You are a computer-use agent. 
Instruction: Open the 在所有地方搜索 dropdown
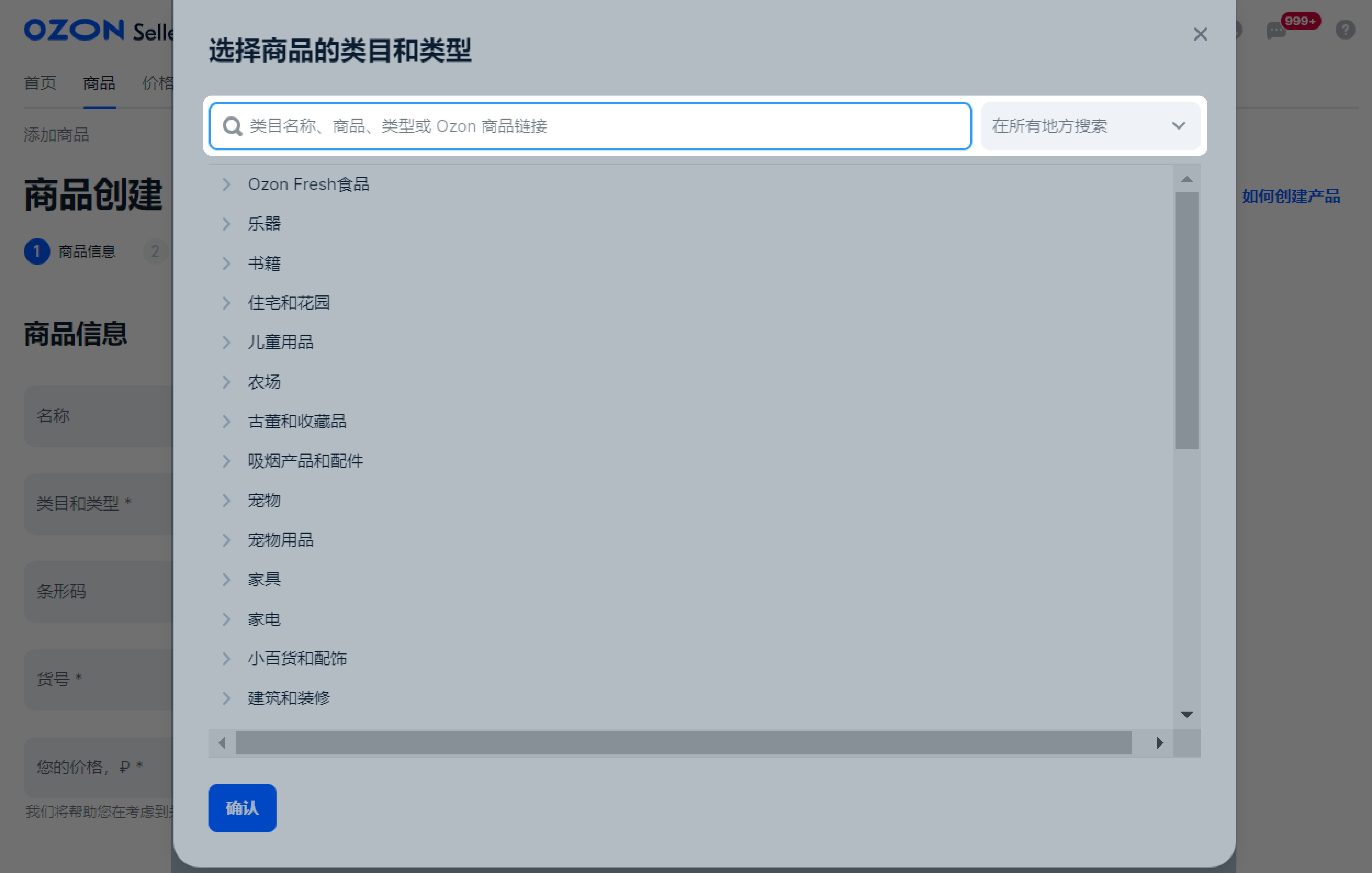(x=1090, y=126)
